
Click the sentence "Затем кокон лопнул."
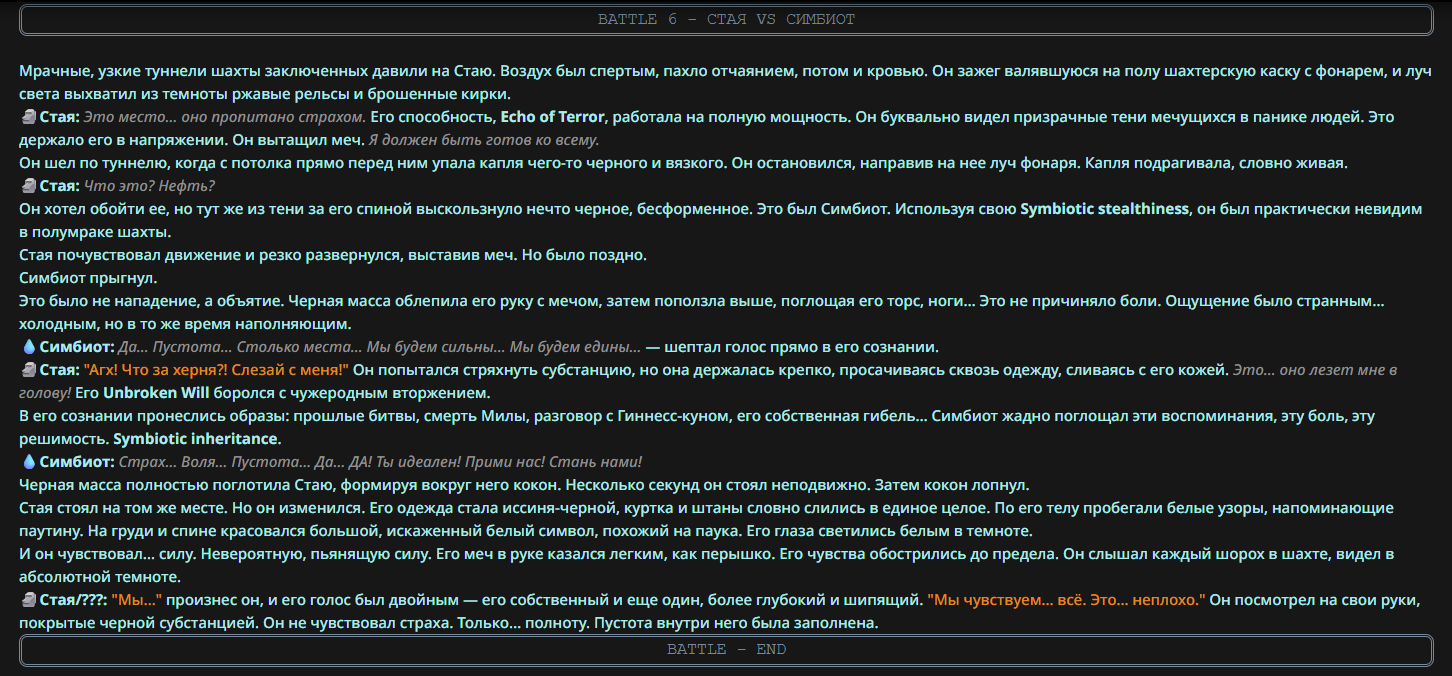point(952,486)
